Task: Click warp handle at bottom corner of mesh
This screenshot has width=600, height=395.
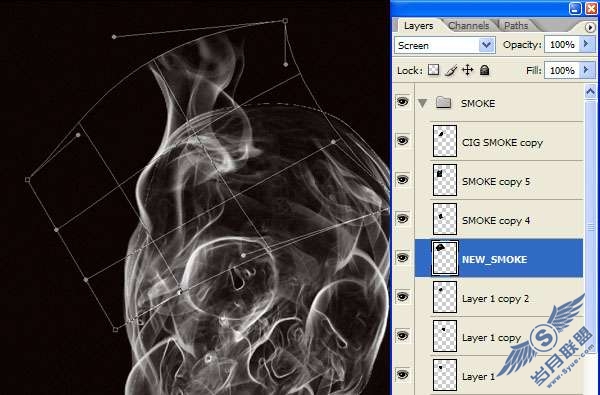Action: pos(116,329)
